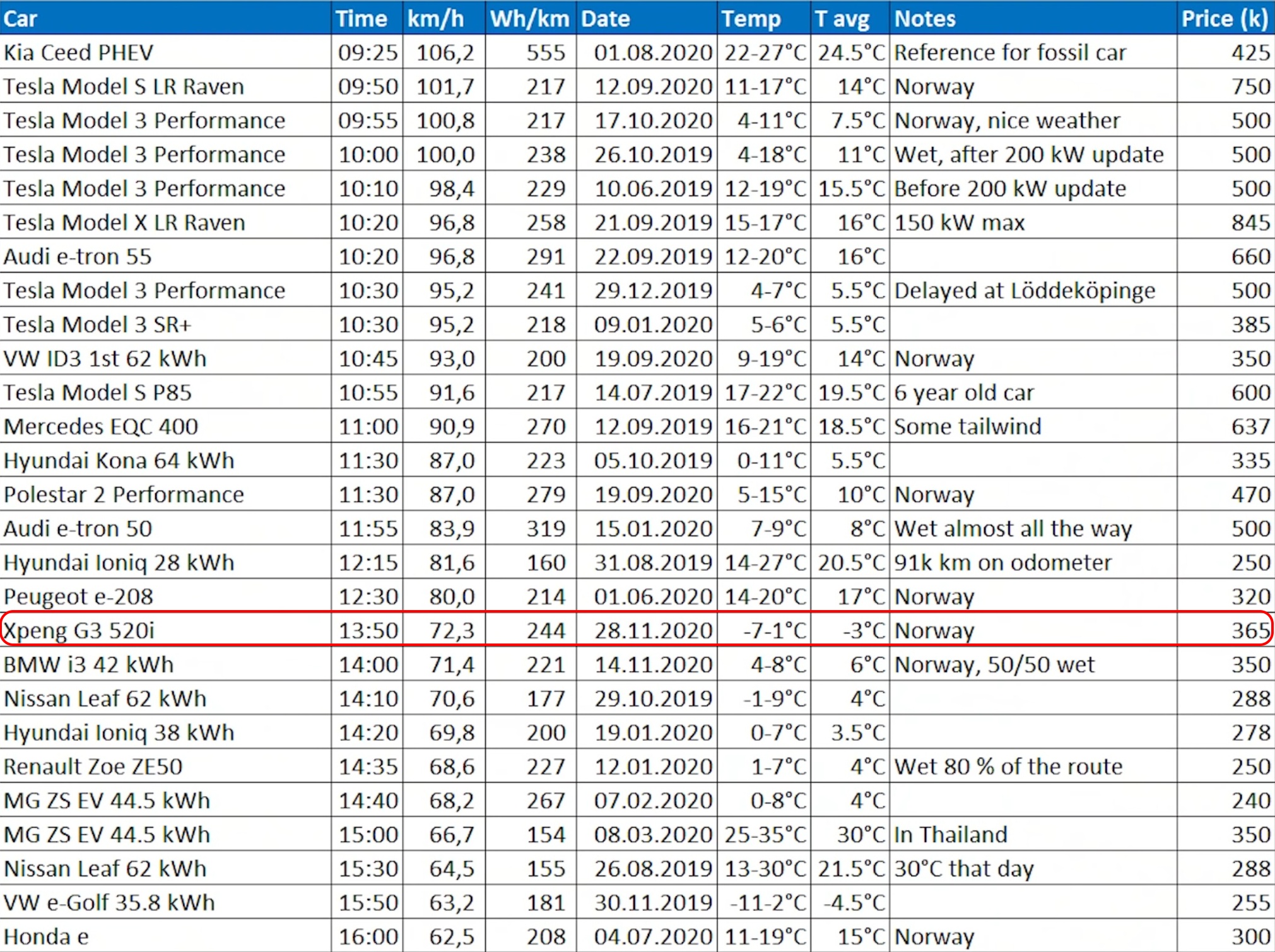Screen dimensions: 1275x952
Task: Select the Tesla Model S LR Raven cell
Action: coord(165,86)
